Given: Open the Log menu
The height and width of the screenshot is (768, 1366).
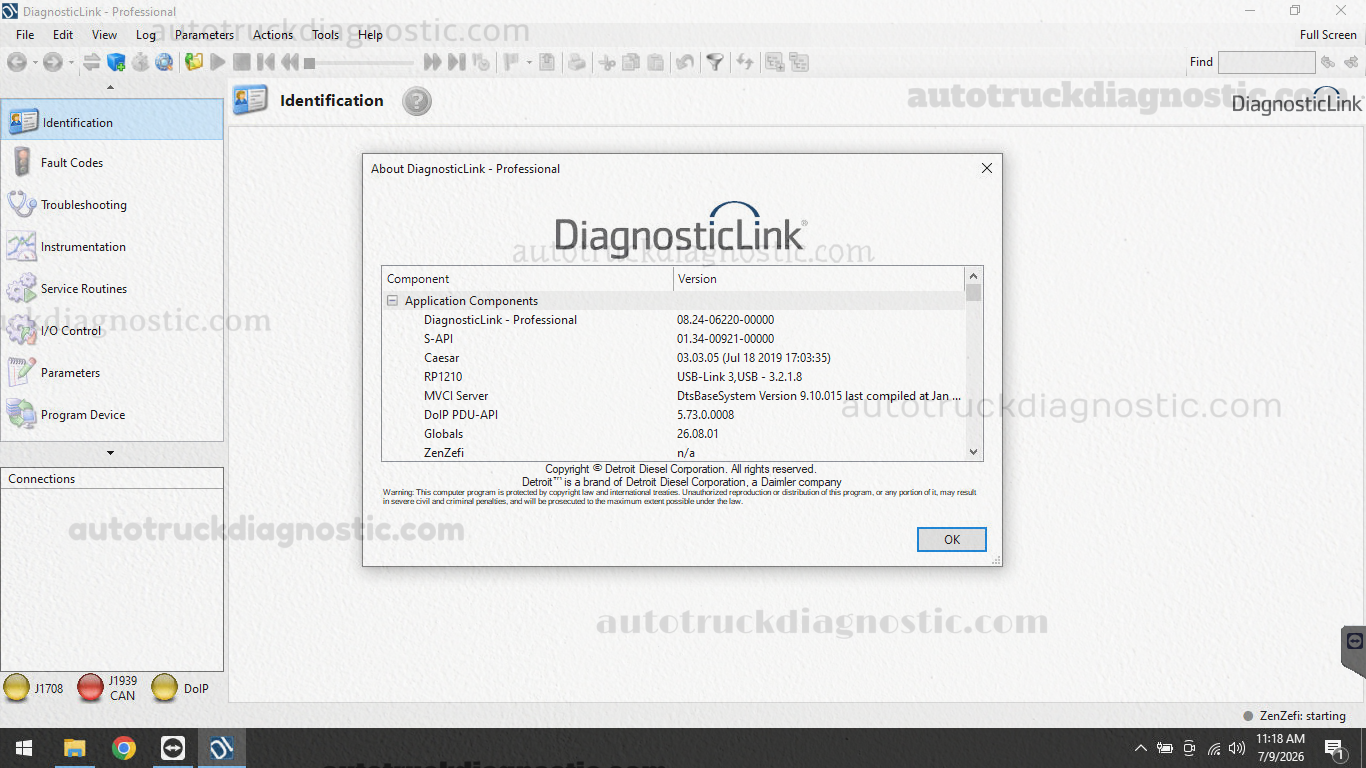Looking at the screenshot, I should tap(146, 34).
